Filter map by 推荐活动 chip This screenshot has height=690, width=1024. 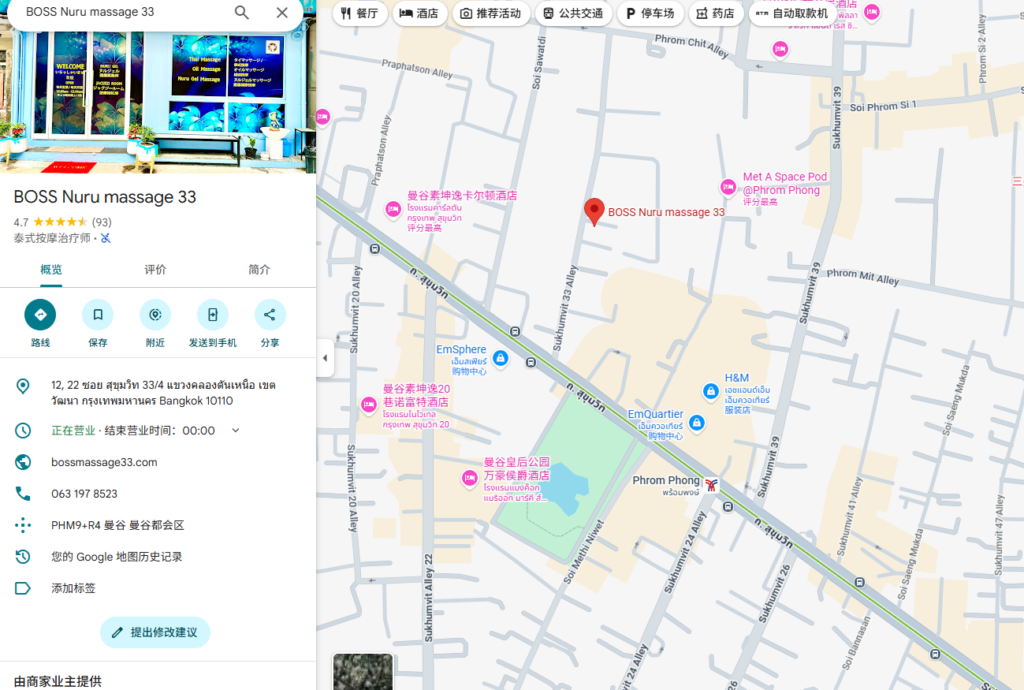point(491,13)
